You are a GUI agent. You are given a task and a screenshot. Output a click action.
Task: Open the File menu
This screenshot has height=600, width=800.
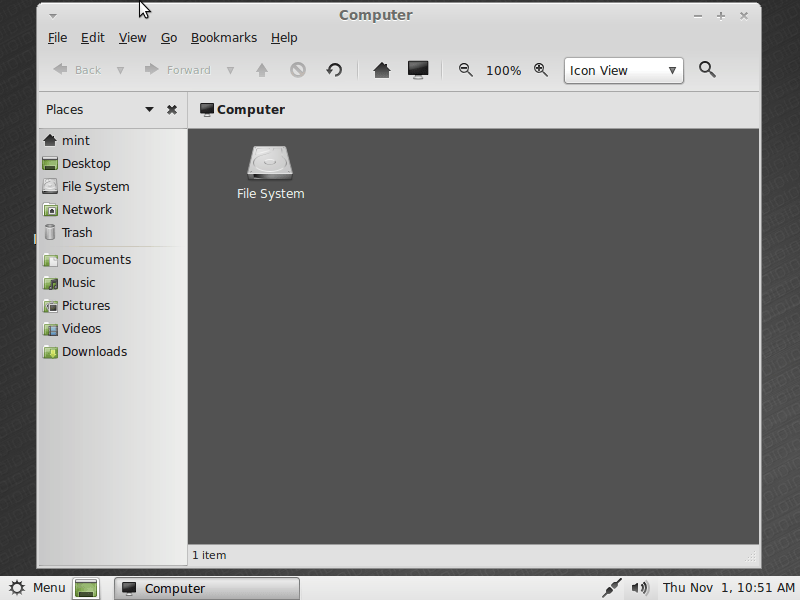[57, 38]
